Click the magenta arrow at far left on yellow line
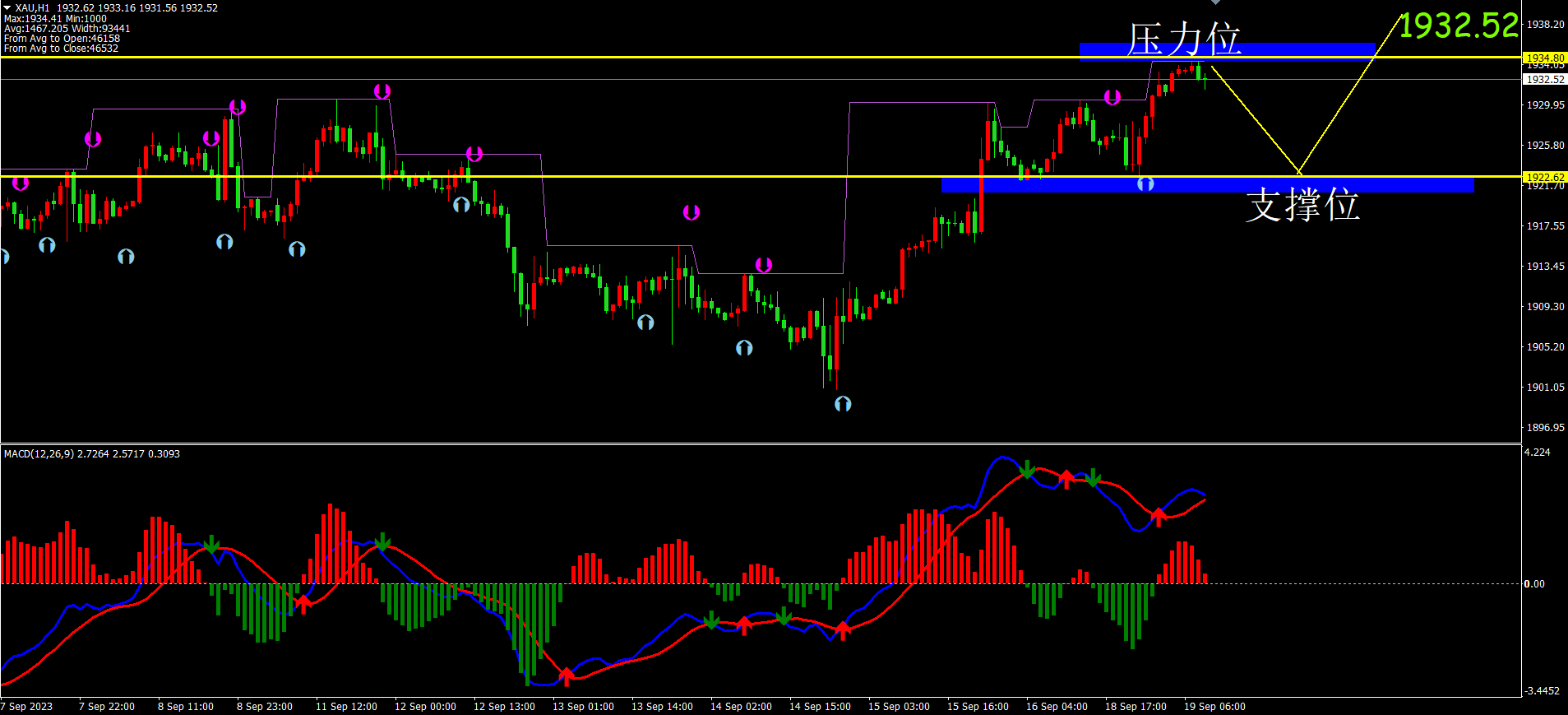This screenshot has height=715, width=1568. 21,183
